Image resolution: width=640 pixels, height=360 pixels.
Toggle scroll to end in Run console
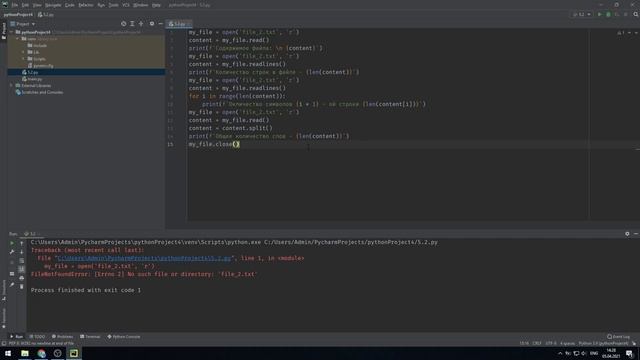pyautogui.click(x=22, y=269)
